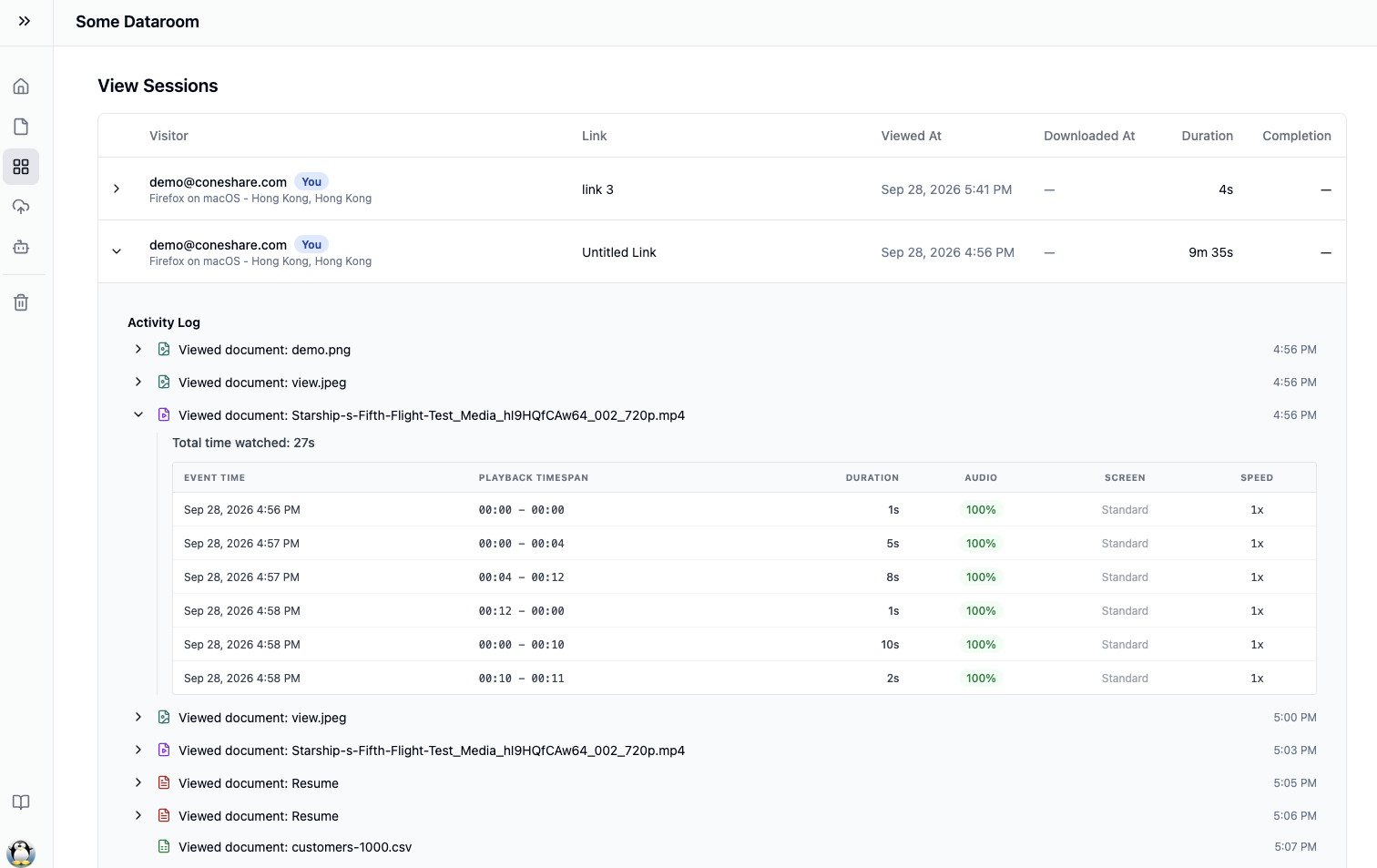
Task: Click the file icon for view.jpeg at 4:56 PM
Action: pos(164,383)
